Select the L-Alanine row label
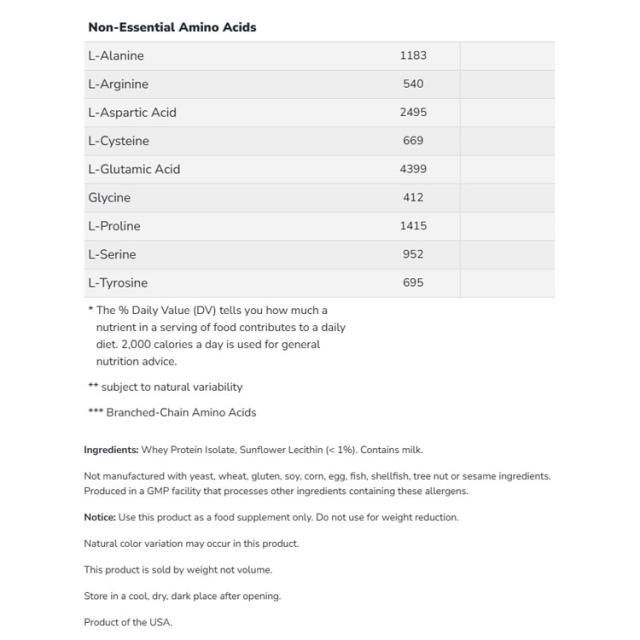 coord(116,56)
